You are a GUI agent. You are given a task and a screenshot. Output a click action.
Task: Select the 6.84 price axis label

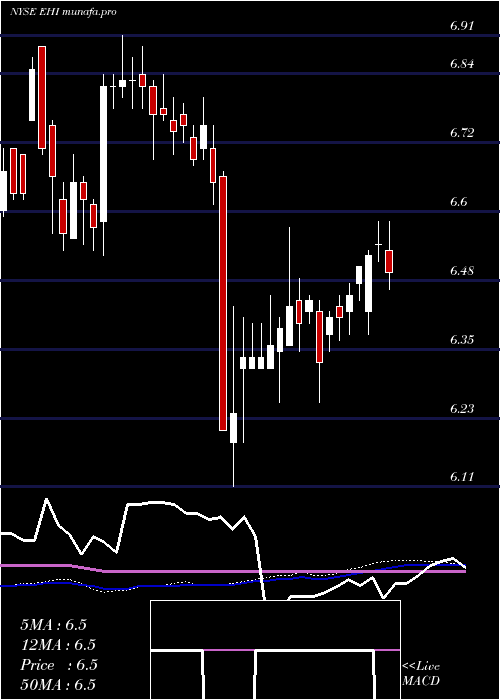tap(462, 64)
